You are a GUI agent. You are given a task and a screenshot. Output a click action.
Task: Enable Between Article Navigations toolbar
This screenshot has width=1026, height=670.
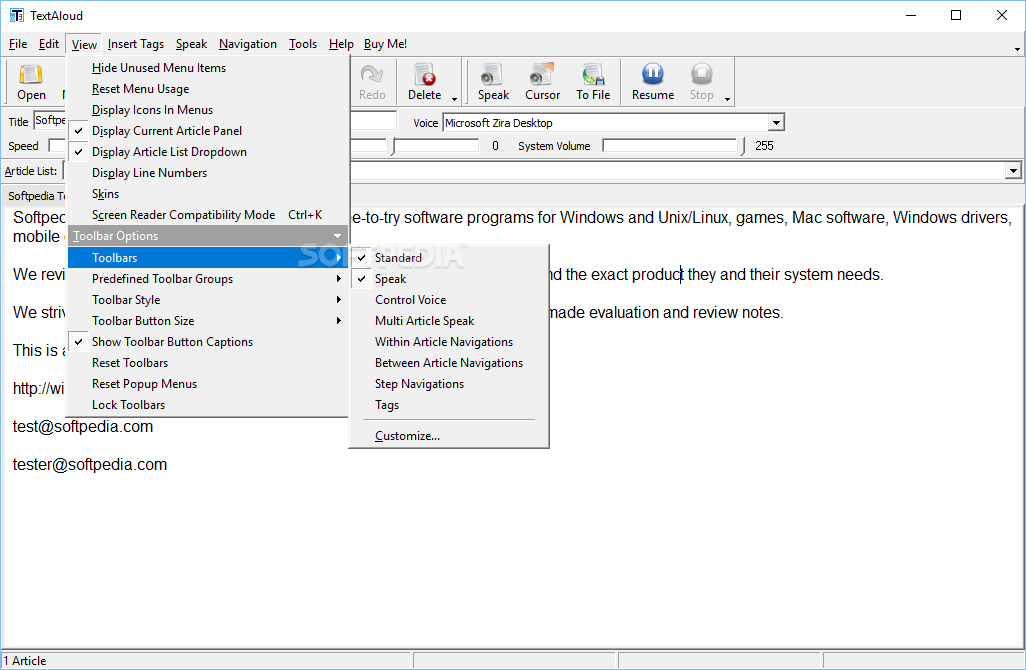[449, 362]
